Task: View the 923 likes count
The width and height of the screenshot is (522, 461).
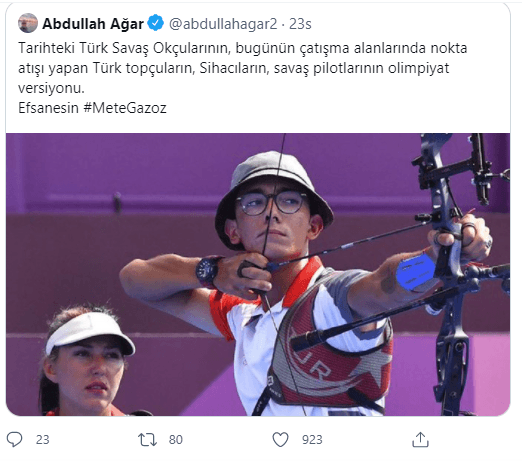Action: [x=312, y=440]
